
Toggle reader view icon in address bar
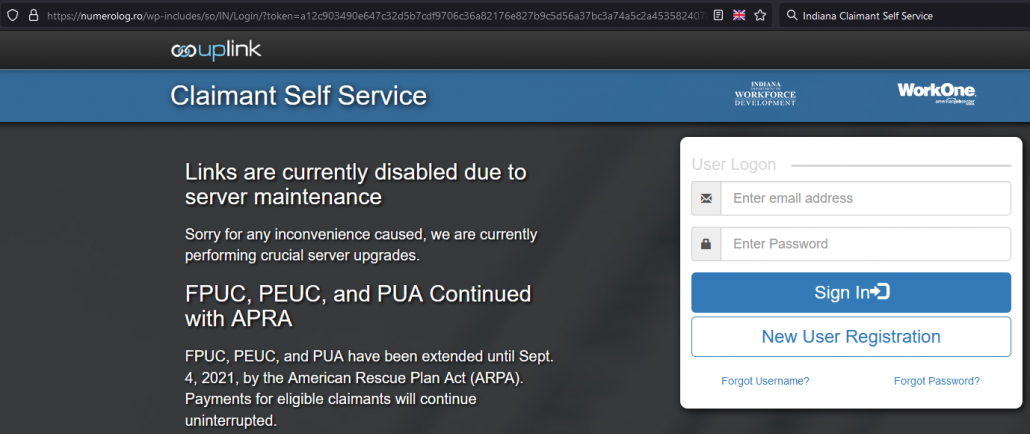718,15
